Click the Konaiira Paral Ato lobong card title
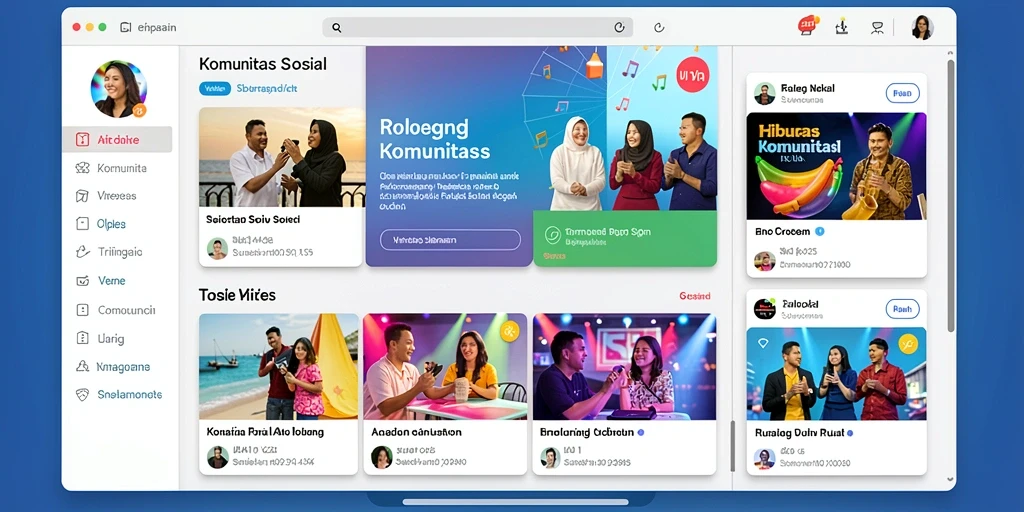This screenshot has height=512, width=1024. point(265,432)
